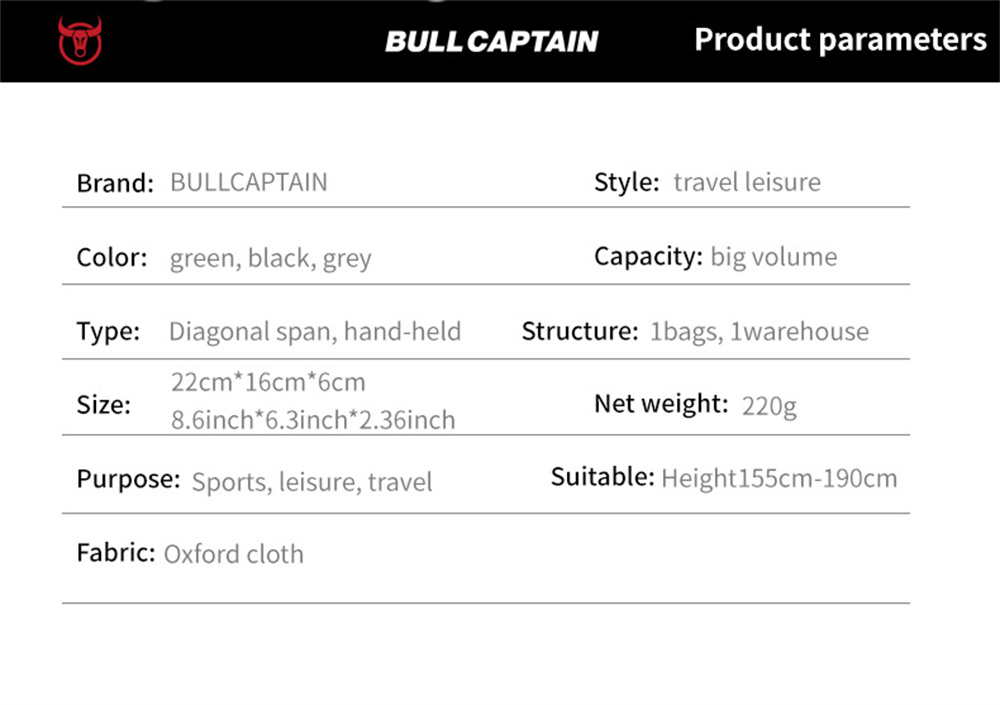Select the BULLCAPTAIN brand value
The height and width of the screenshot is (705, 1000).
coord(249,182)
